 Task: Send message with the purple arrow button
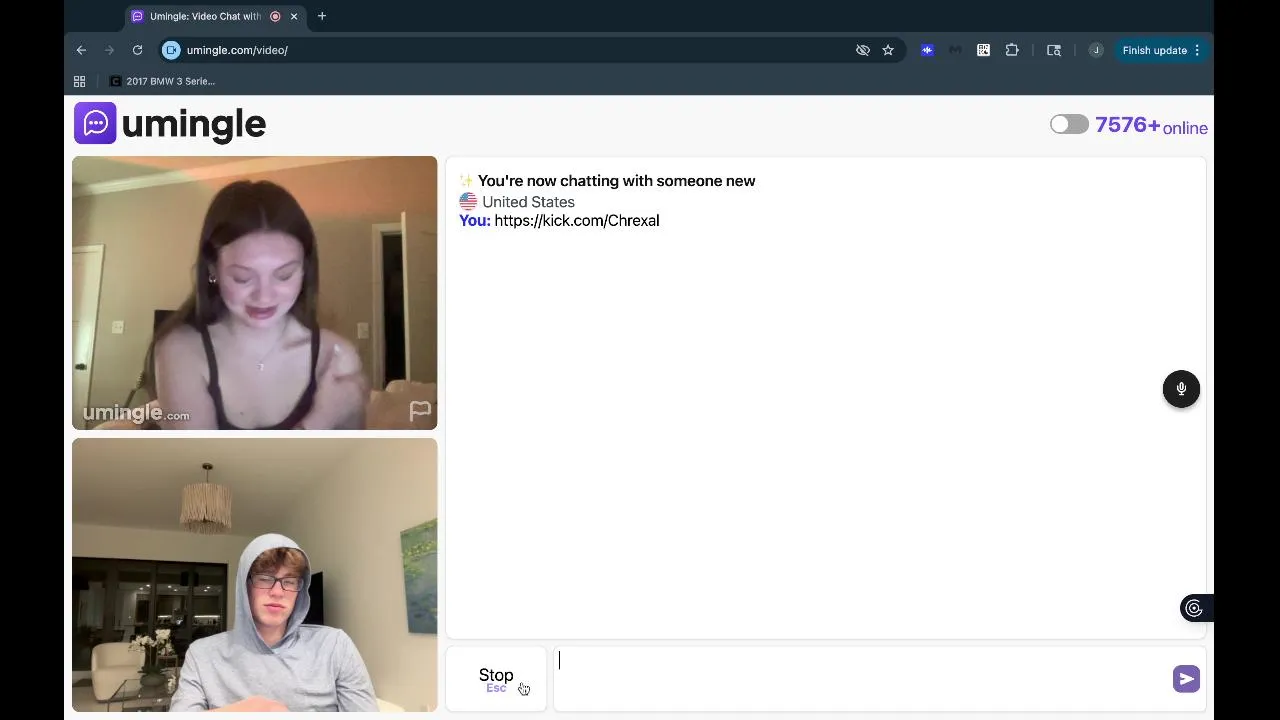tap(1186, 679)
